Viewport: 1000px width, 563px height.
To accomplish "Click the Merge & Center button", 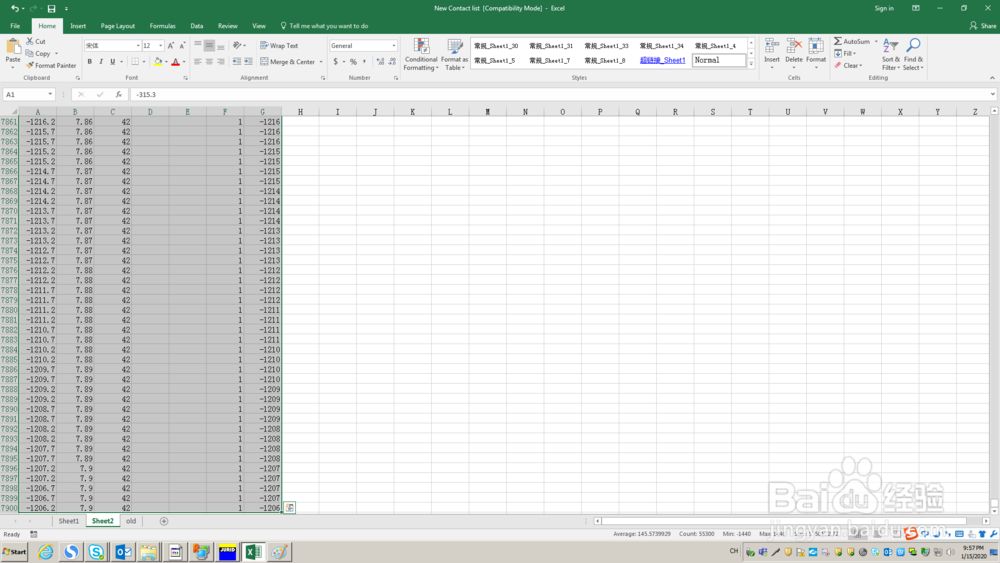I will 288,62.
